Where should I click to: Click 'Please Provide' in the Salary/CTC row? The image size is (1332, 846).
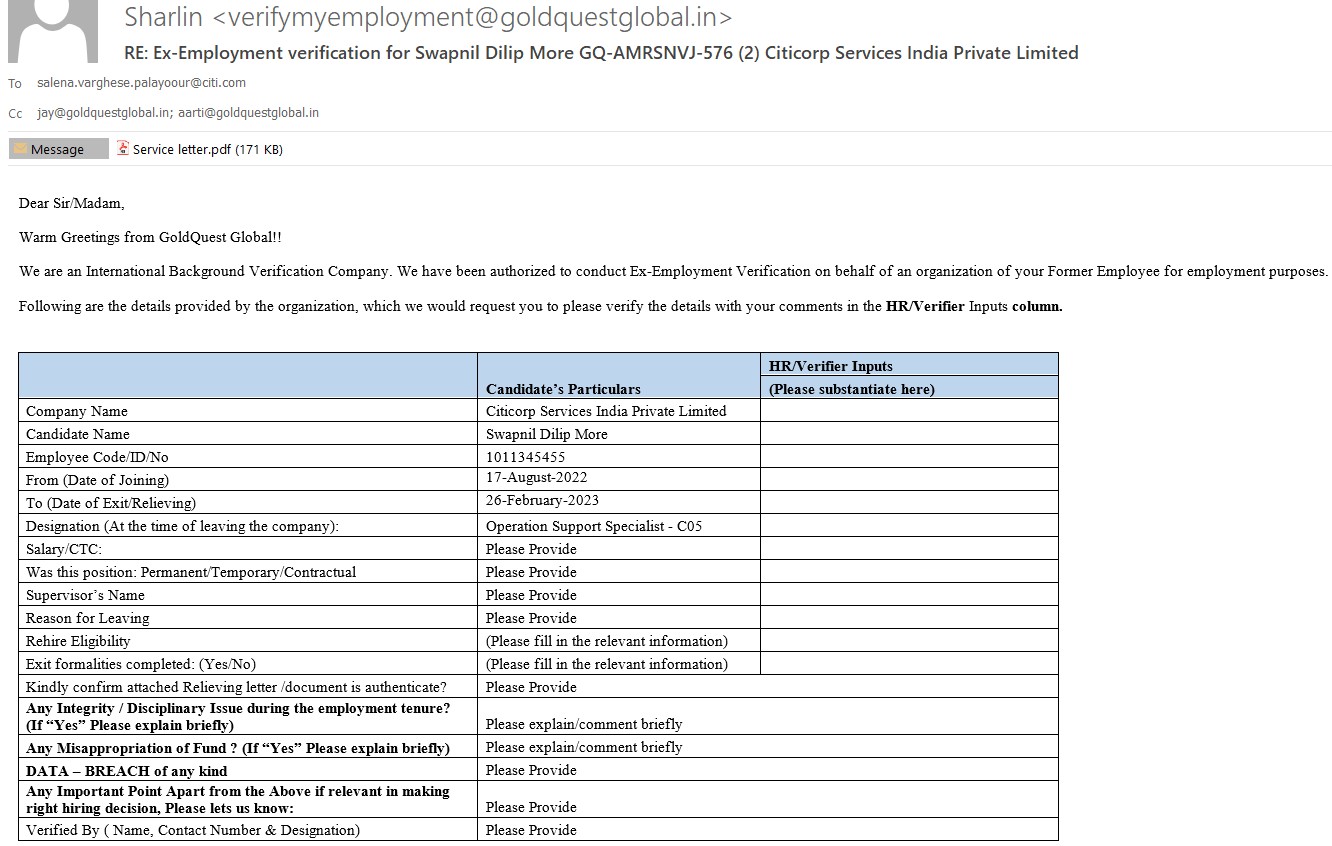(531, 549)
